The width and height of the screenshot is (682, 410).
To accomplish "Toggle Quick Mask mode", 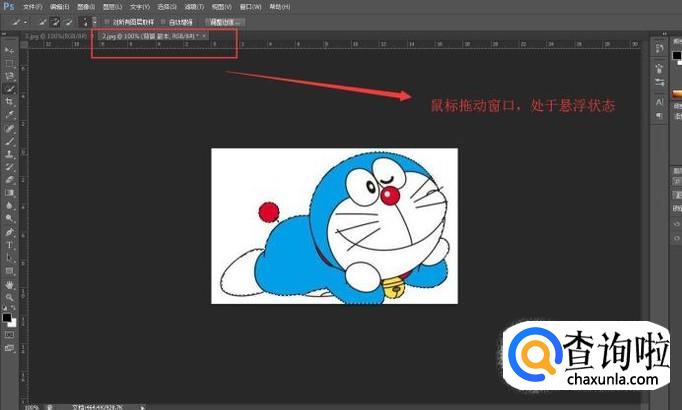I will [9, 335].
